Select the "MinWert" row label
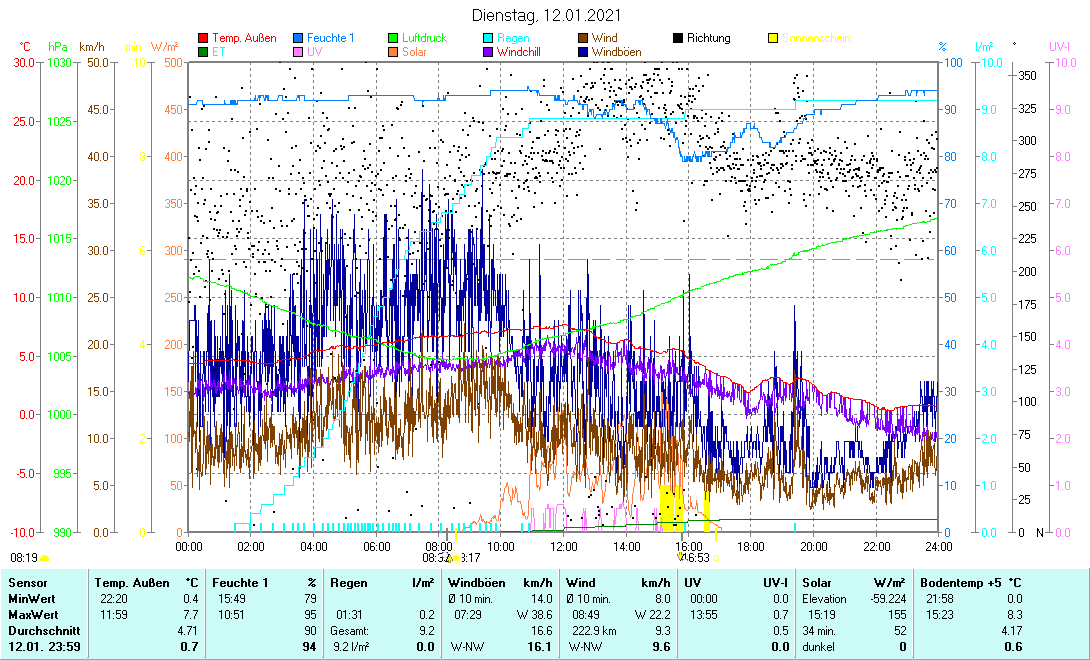Viewport: 1090px width, 660px height. (x=32, y=599)
